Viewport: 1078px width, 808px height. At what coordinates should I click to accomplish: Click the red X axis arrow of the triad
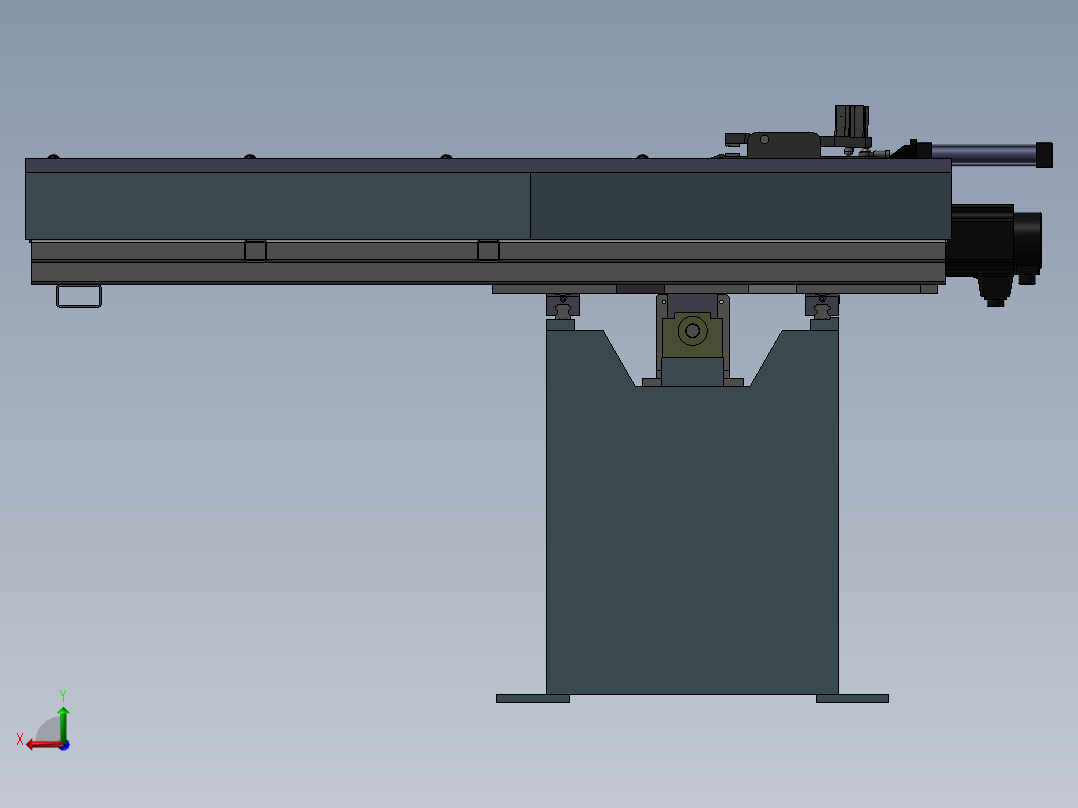[43, 745]
